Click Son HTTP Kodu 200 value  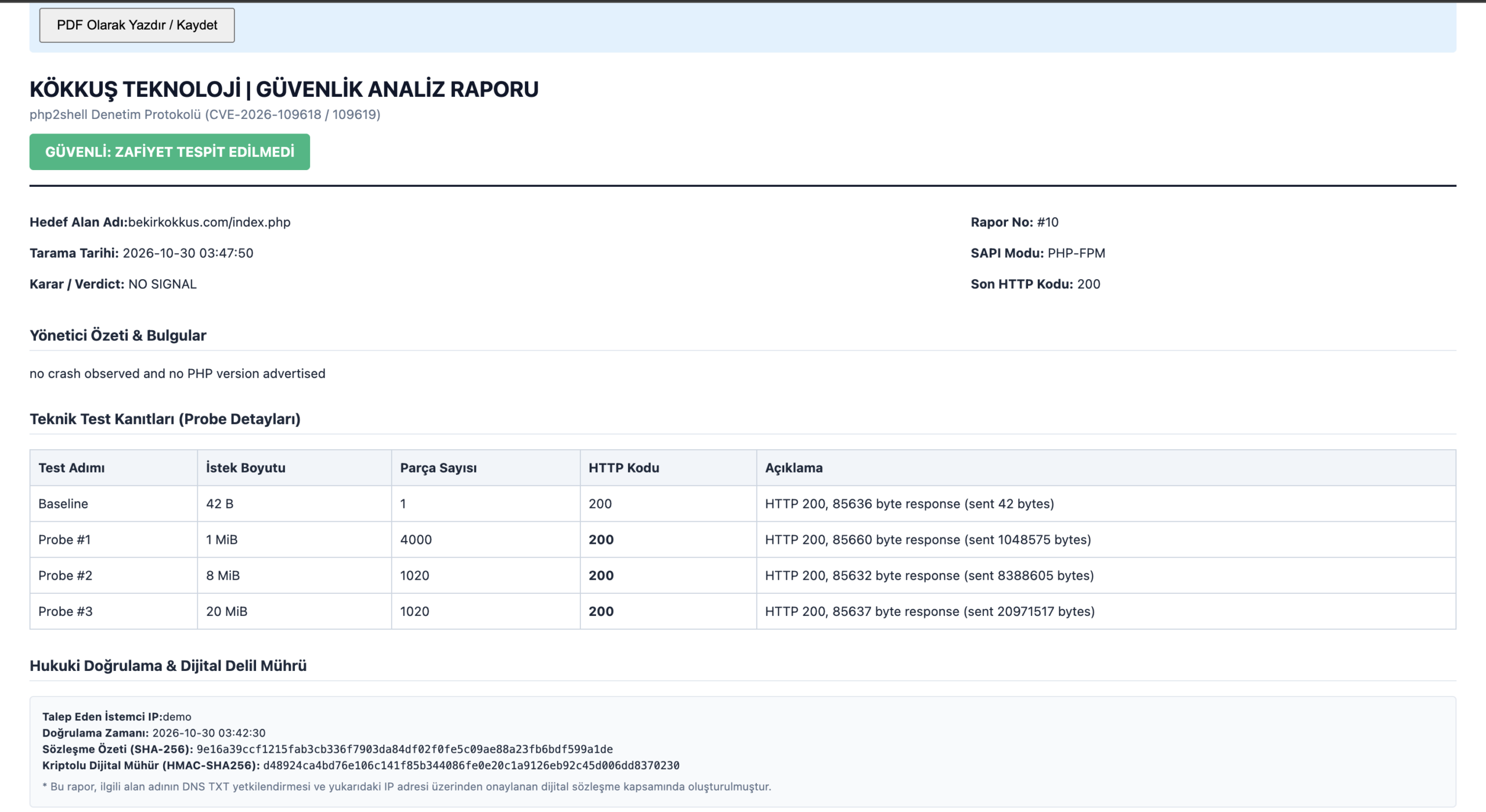[1089, 284]
